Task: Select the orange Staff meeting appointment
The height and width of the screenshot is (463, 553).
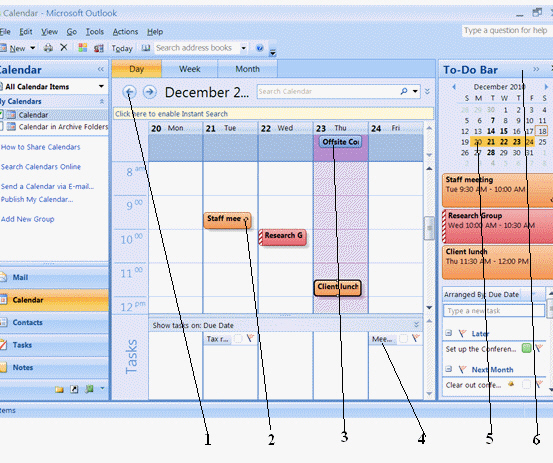Action: pos(227,220)
